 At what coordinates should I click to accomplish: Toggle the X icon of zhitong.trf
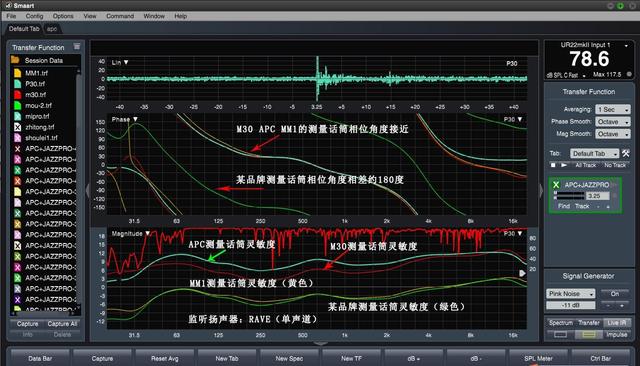18,127
